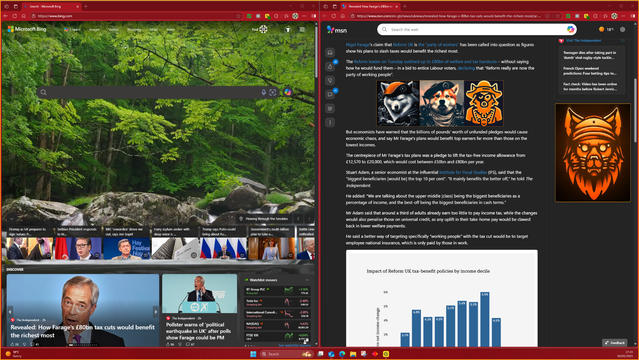Open Copilot from Bing top navigation
Image resolution: width=639 pixels, height=360 pixels.
[x=72, y=29]
